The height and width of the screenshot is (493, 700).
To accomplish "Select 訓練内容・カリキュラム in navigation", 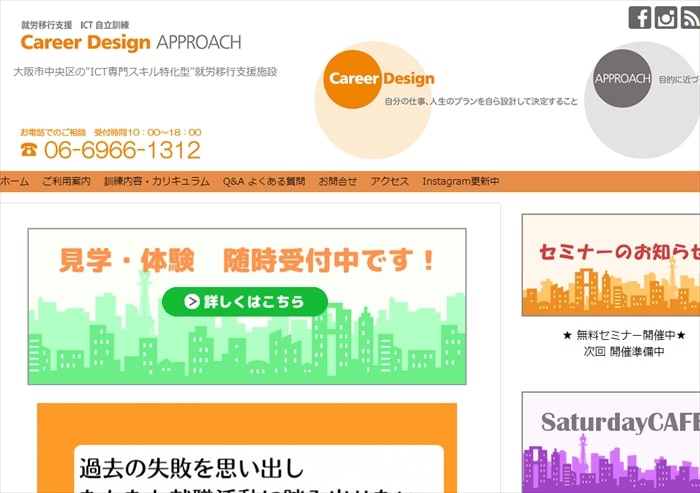I will [x=157, y=181].
